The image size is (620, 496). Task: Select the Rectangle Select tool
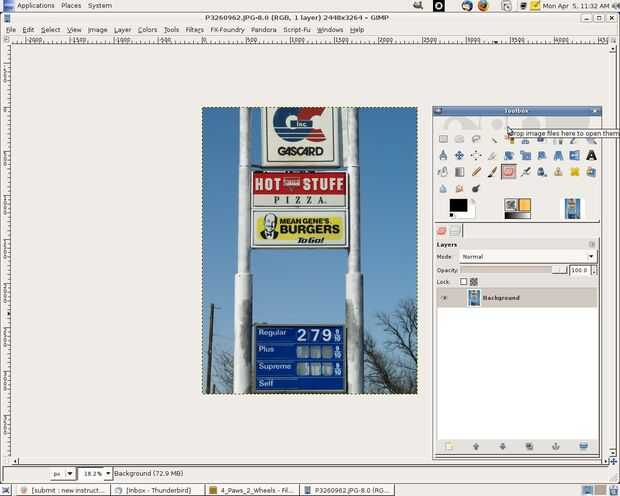pyautogui.click(x=443, y=139)
